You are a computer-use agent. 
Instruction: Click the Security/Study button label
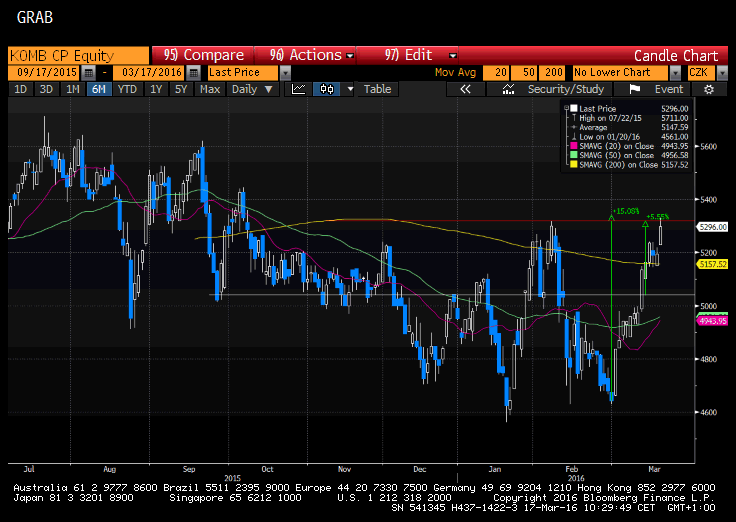[566, 89]
